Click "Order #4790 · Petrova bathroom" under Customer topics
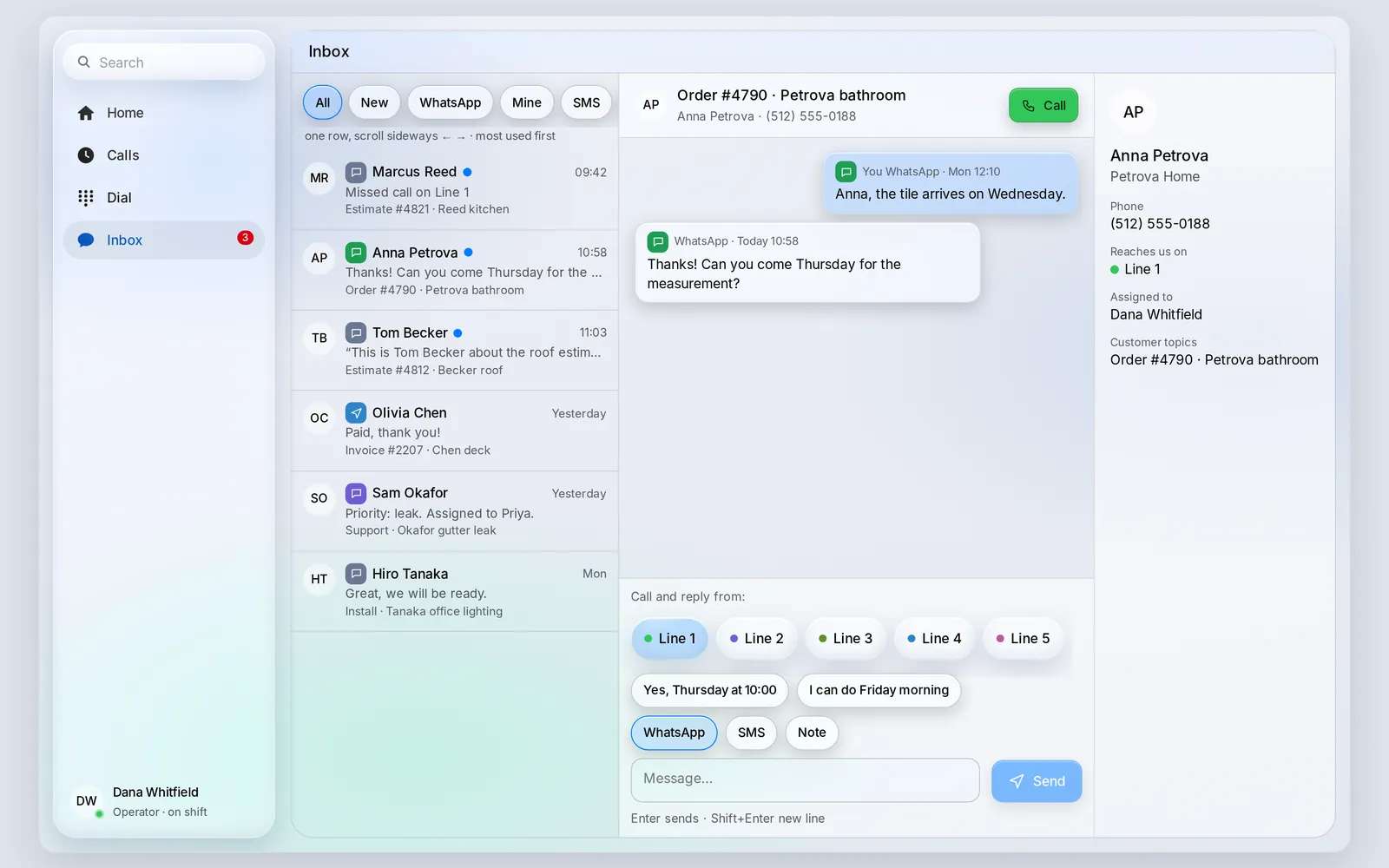The height and width of the screenshot is (868, 1389). click(x=1215, y=360)
